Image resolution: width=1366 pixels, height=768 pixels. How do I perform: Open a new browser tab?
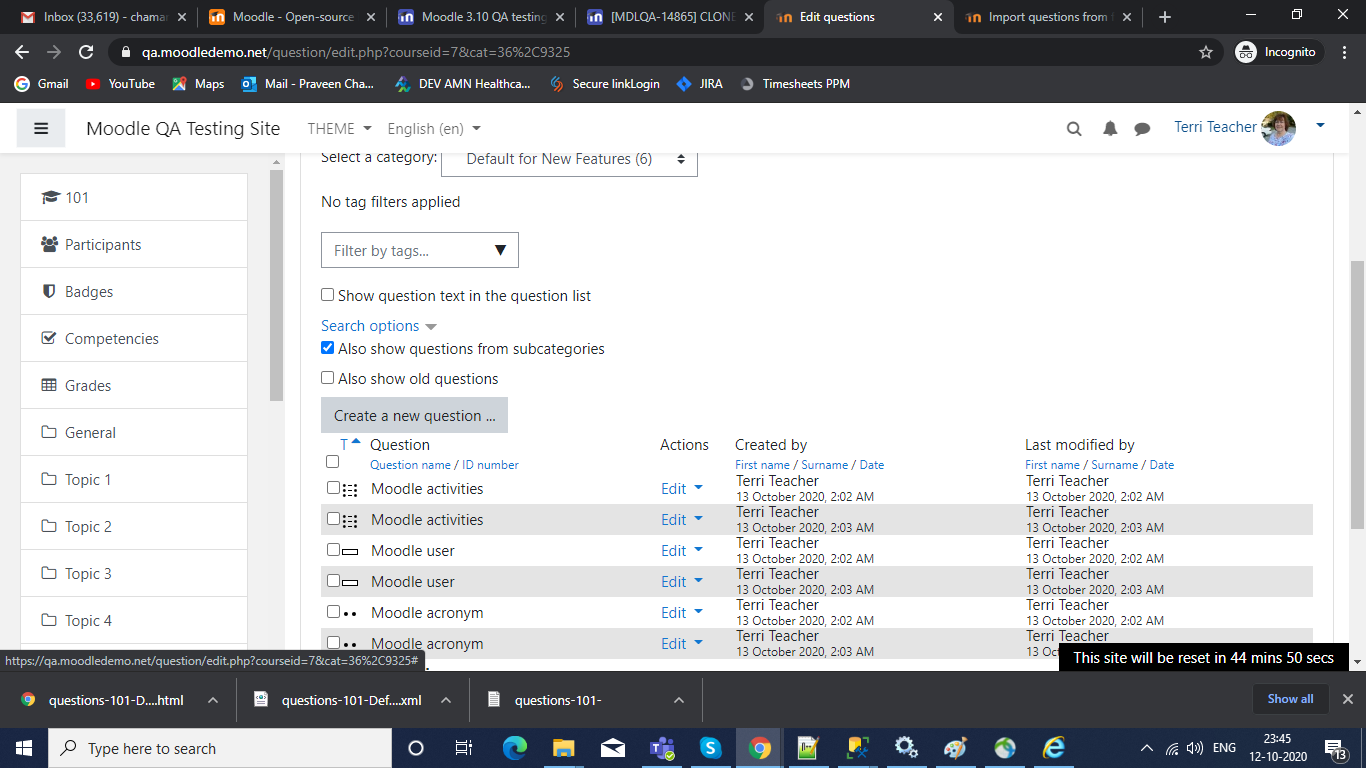tap(1164, 17)
